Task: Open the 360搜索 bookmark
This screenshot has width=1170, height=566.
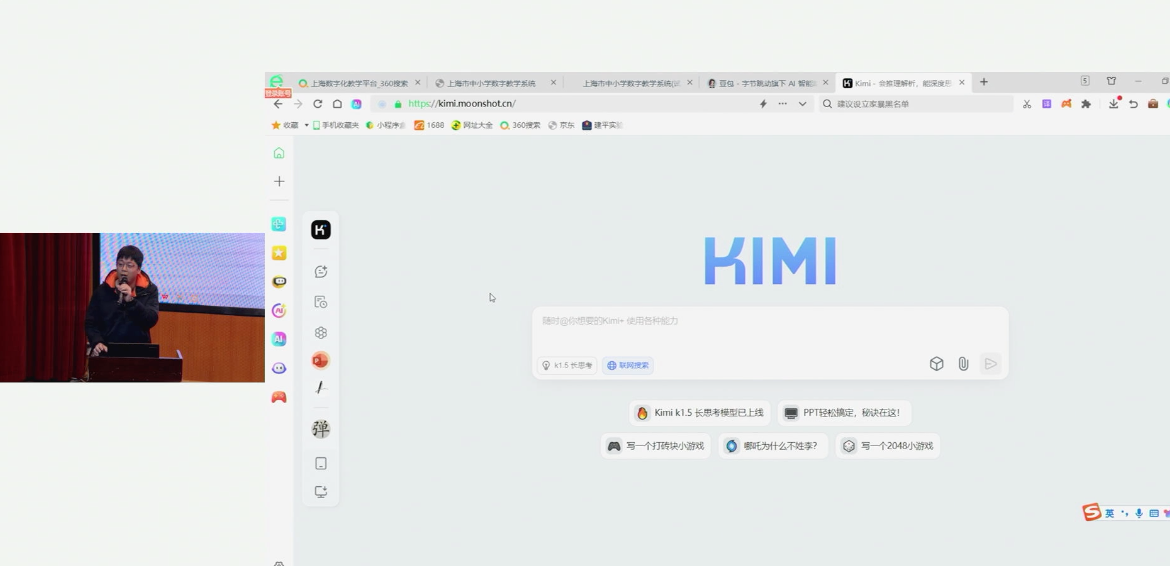Action: click(520, 125)
